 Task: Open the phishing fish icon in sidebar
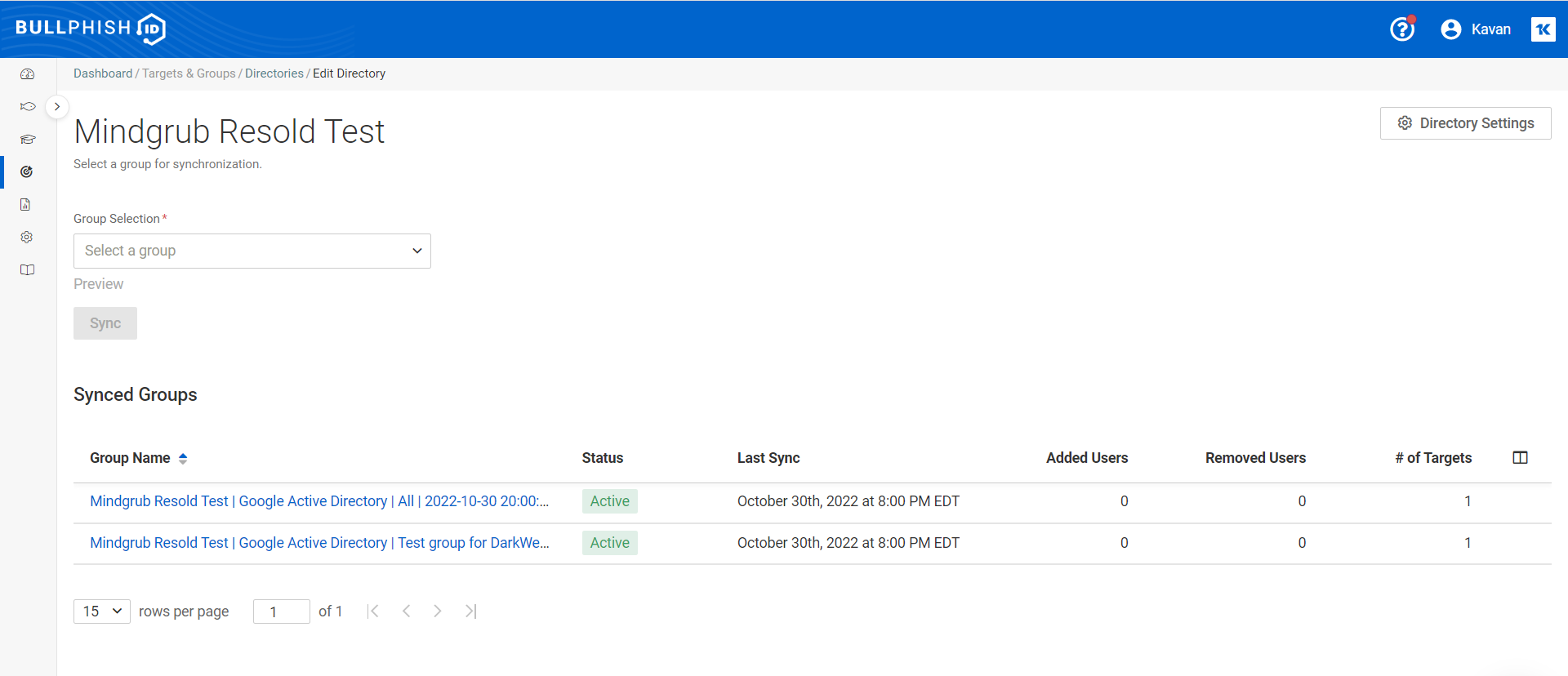click(x=28, y=106)
